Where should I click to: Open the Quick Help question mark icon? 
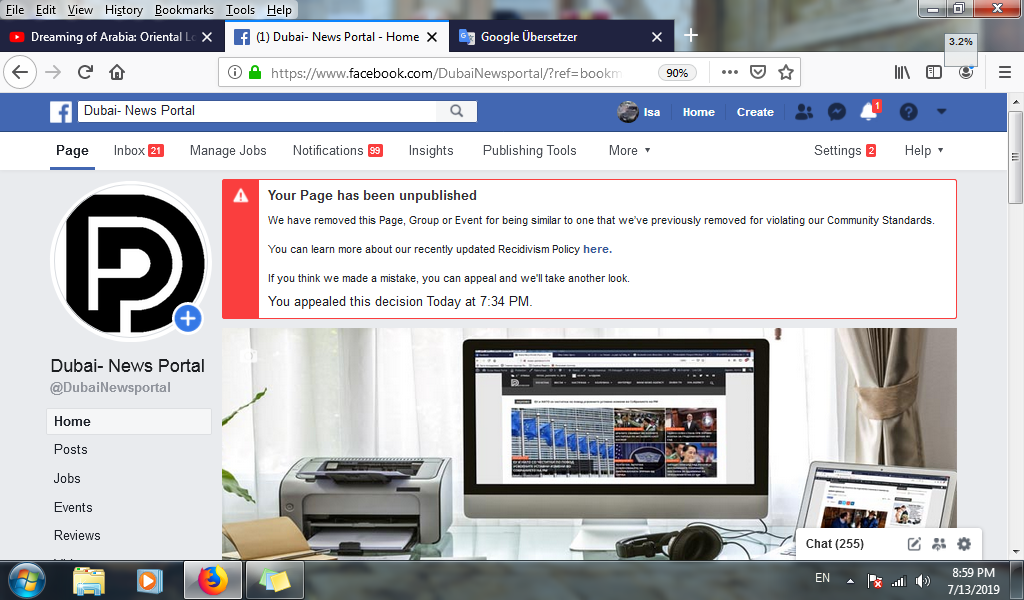[x=908, y=112]
